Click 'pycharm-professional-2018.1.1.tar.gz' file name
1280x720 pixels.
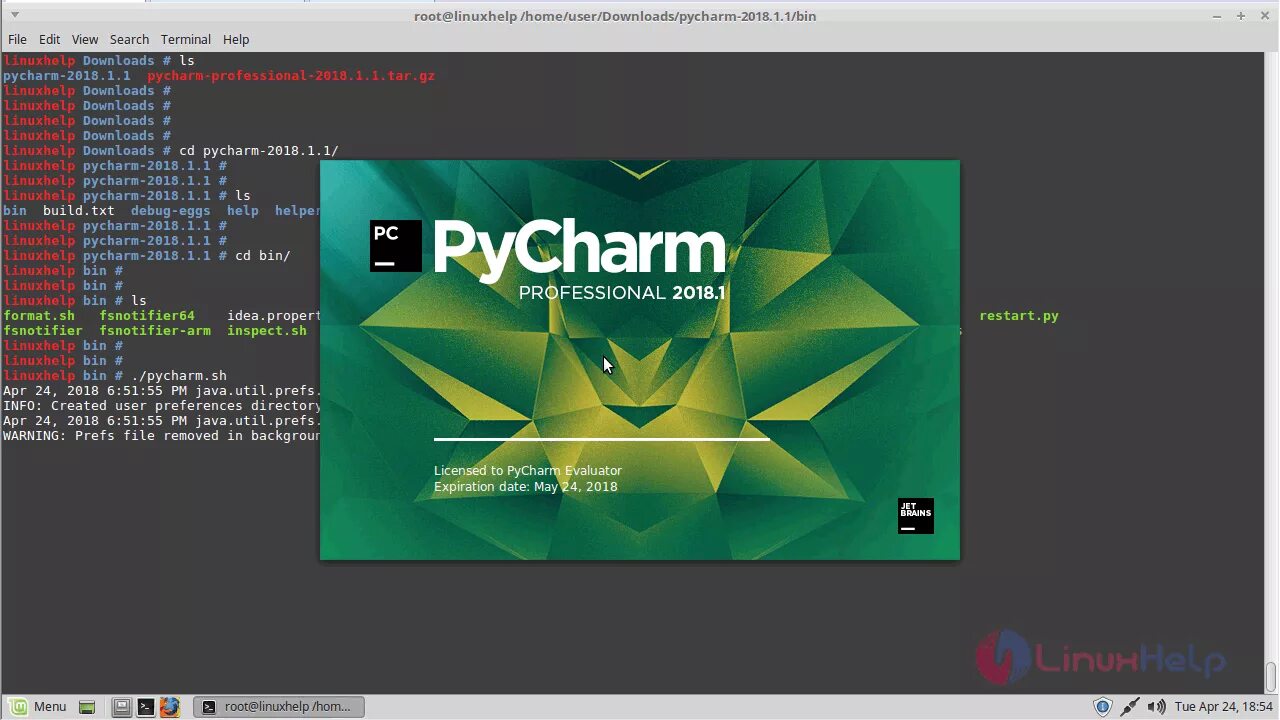coord(291,76)
